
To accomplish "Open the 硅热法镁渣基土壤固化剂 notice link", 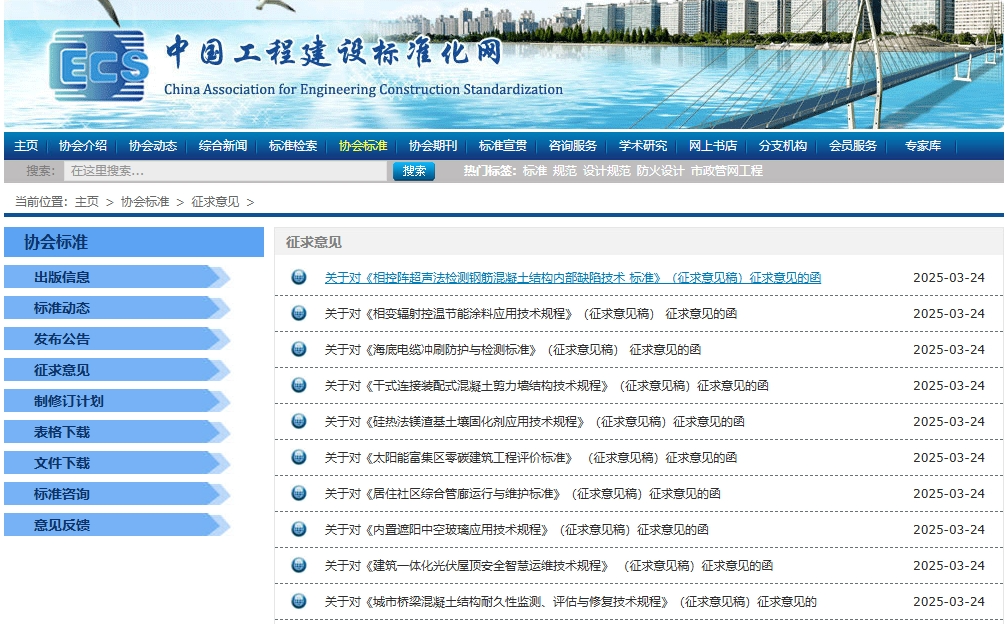I will (534, 421).
